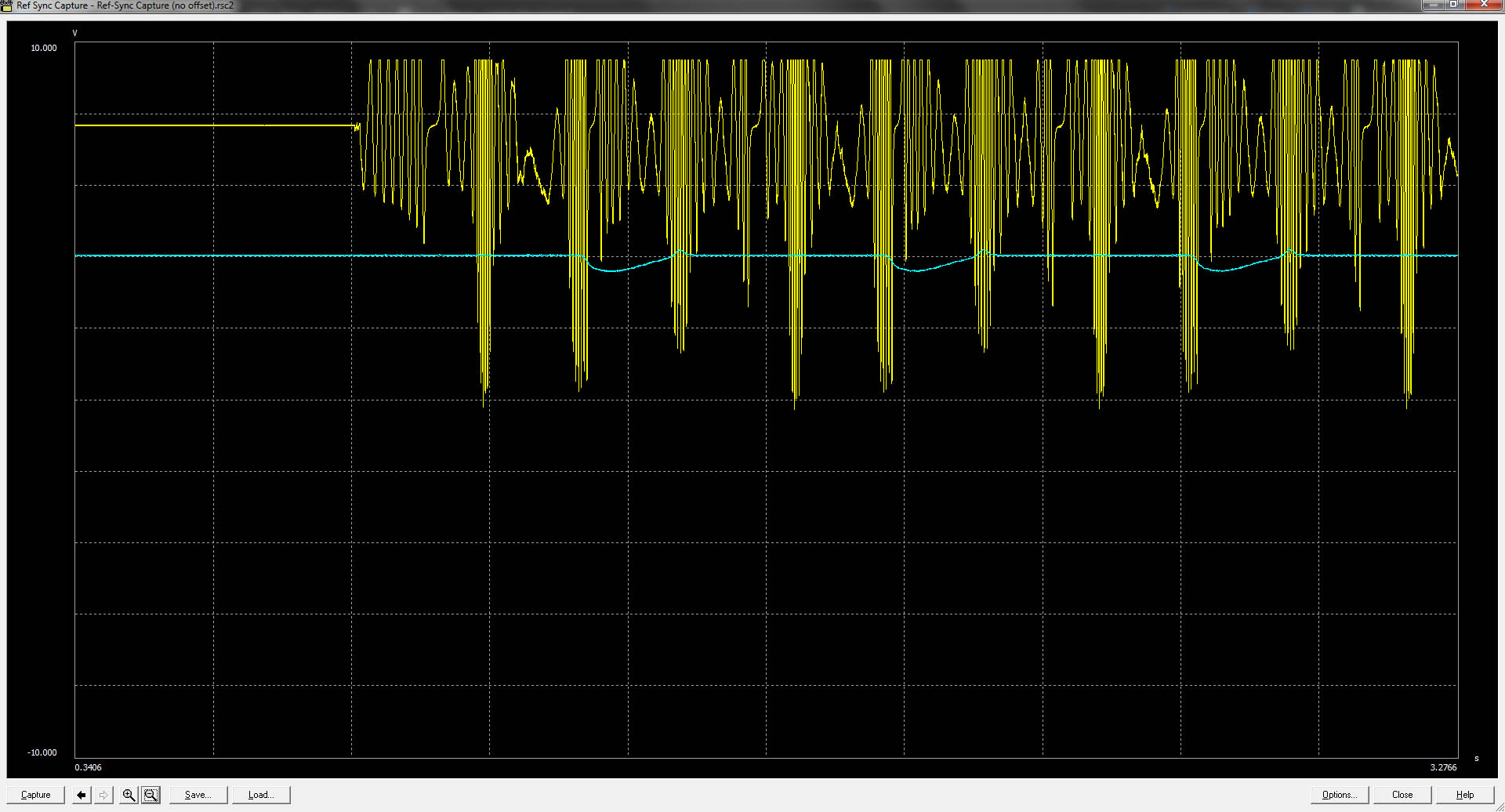Click the 3.2766 end time label
This screenshot has height=812, width=1505.
tap(1443, 768)
